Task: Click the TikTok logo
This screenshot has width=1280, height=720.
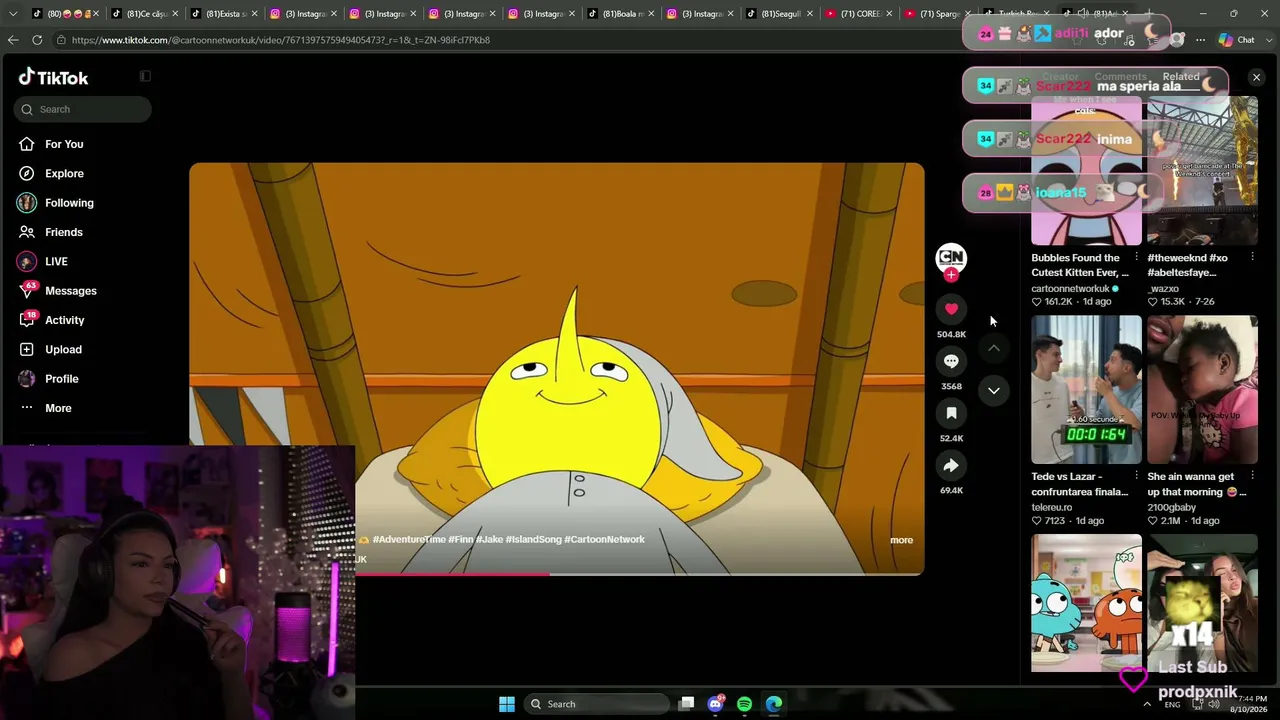Action: pos(54,77)
